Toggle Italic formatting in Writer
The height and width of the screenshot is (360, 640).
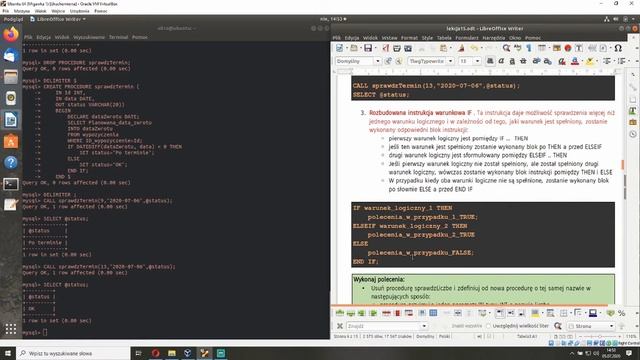click(501, 61)
